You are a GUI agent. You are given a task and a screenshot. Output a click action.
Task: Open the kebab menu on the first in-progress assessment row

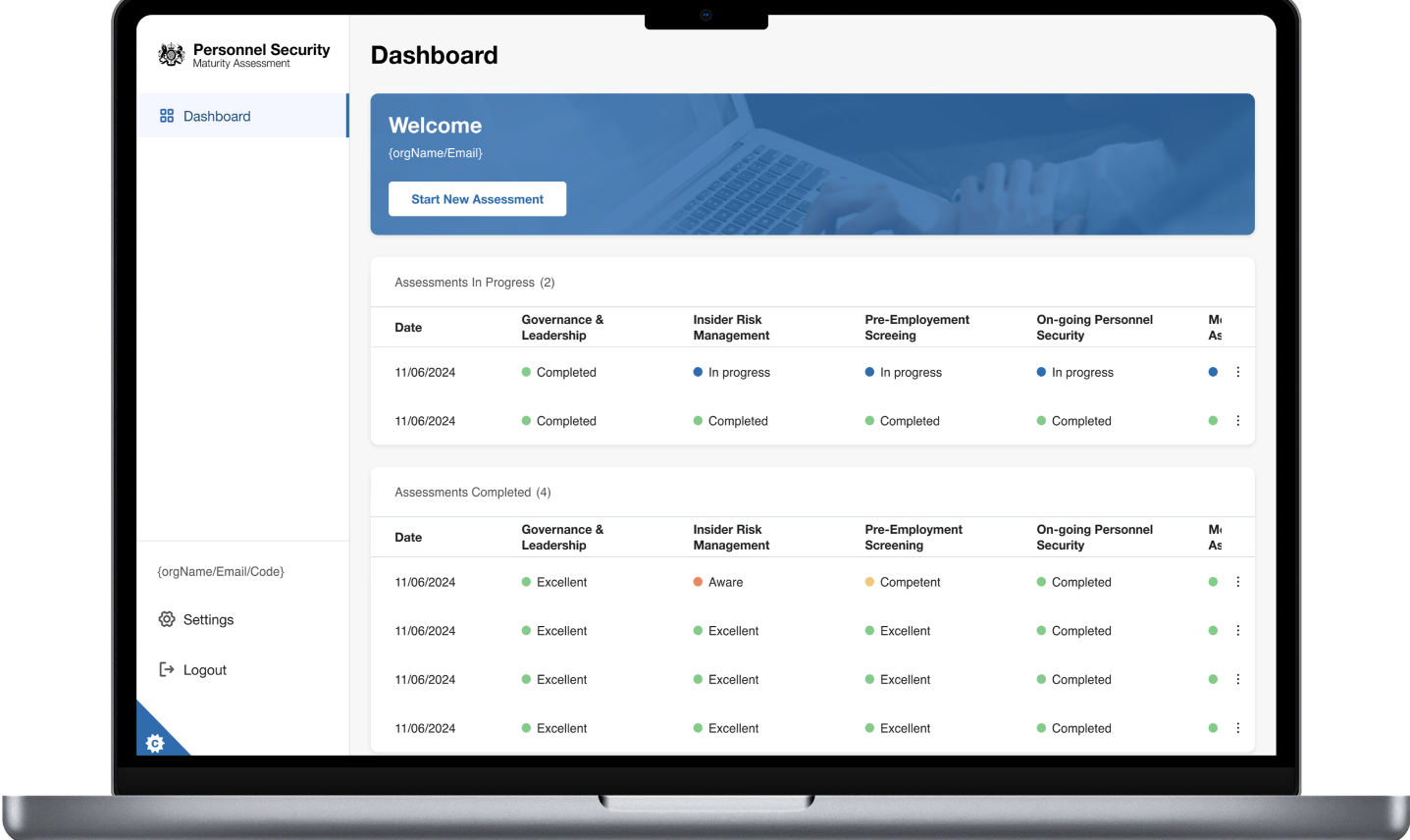tap(1237, 371)
